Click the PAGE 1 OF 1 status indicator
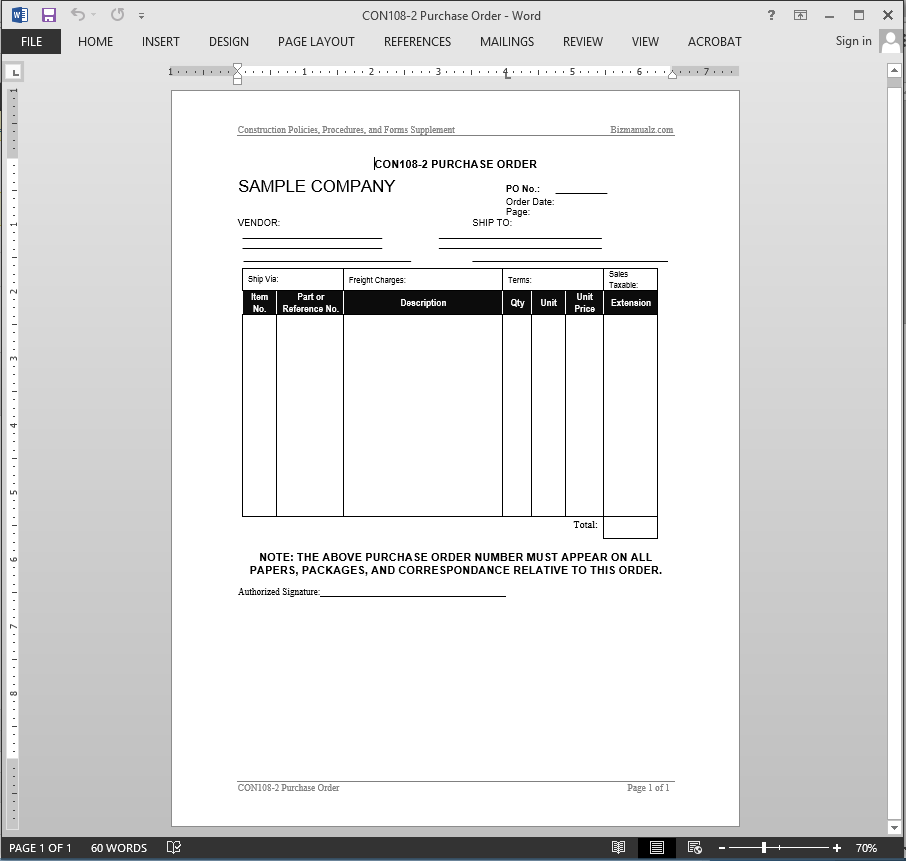 click(x=40, y=848)
